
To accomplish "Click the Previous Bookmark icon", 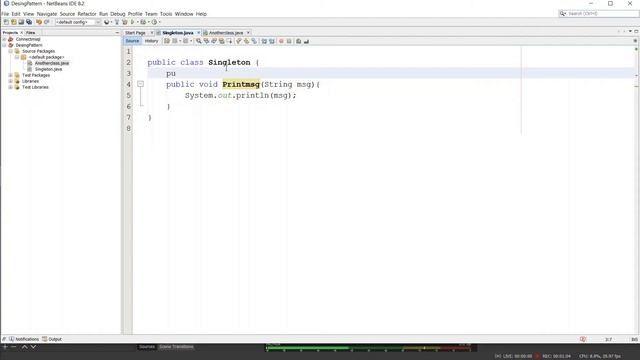I will [239, 41].
